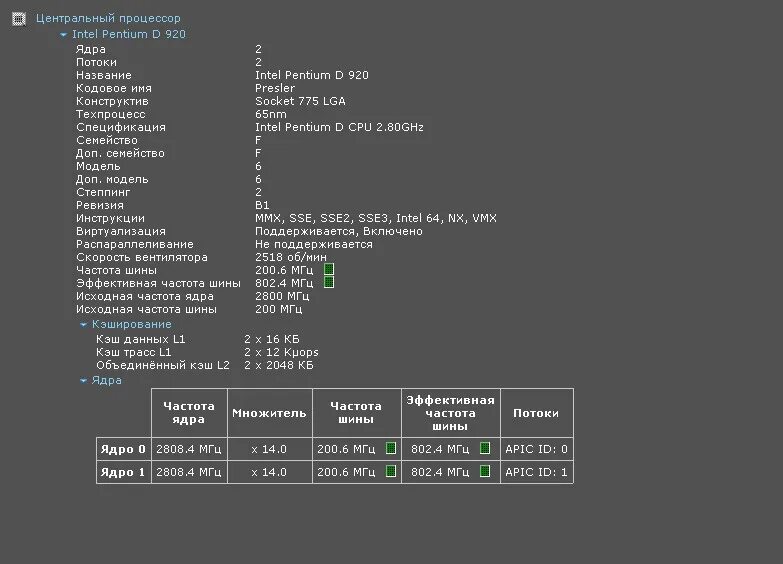Click the CPU chip icon beside Центральный процессор
Image resolution: width=783 pixels, height=564 pixels.
tap(18, 19)
